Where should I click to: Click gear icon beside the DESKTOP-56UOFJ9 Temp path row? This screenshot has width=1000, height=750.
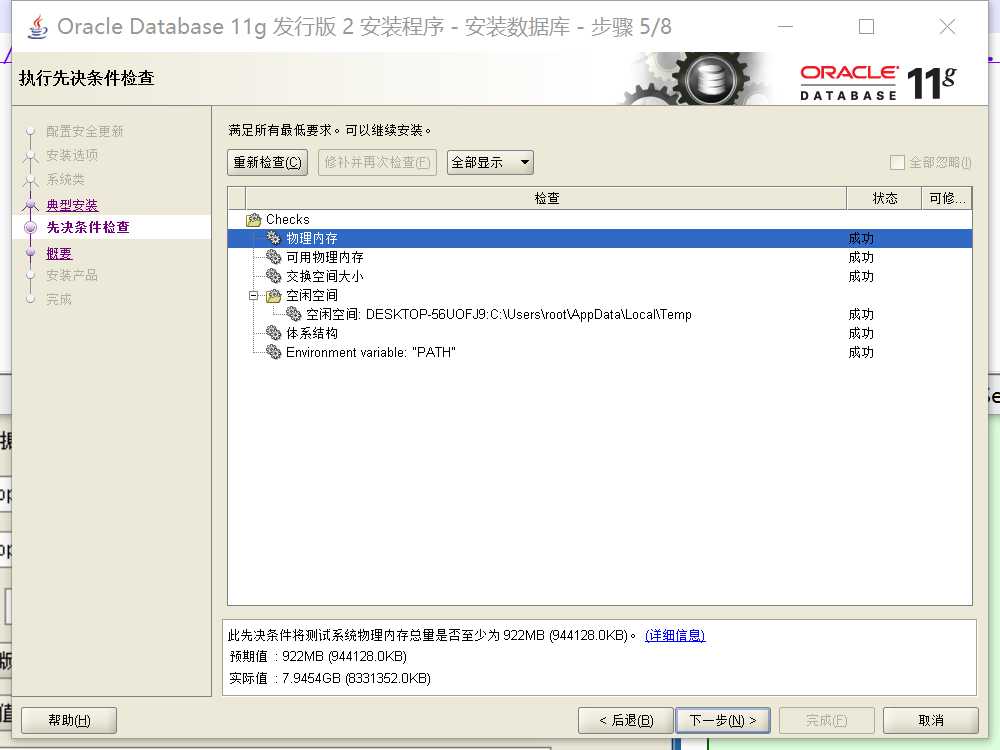click(x=293, y=314)
